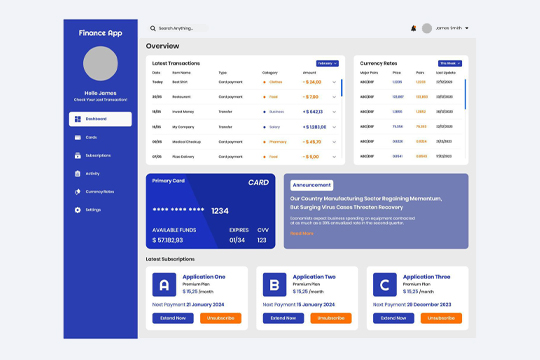Click Extend Now for Application Two
540x360 pixels.
pyautogui.click(x=283, y=318)
